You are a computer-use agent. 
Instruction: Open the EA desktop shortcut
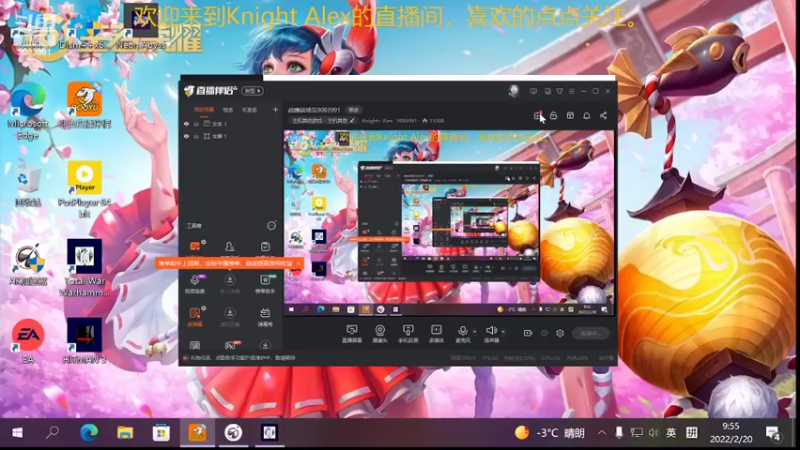click(x=28, y=341)
